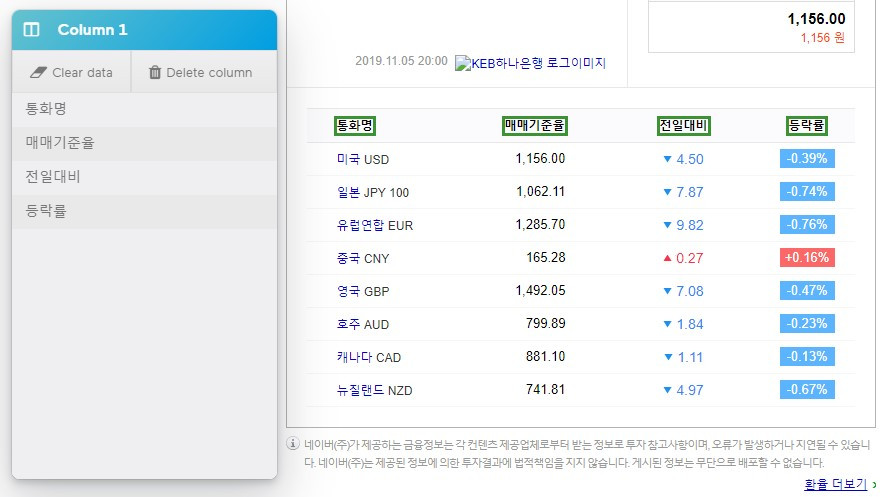This screenshot has width=882, height=497.
Task: Click the 7.87 daily change value
Action: [690, 192]
